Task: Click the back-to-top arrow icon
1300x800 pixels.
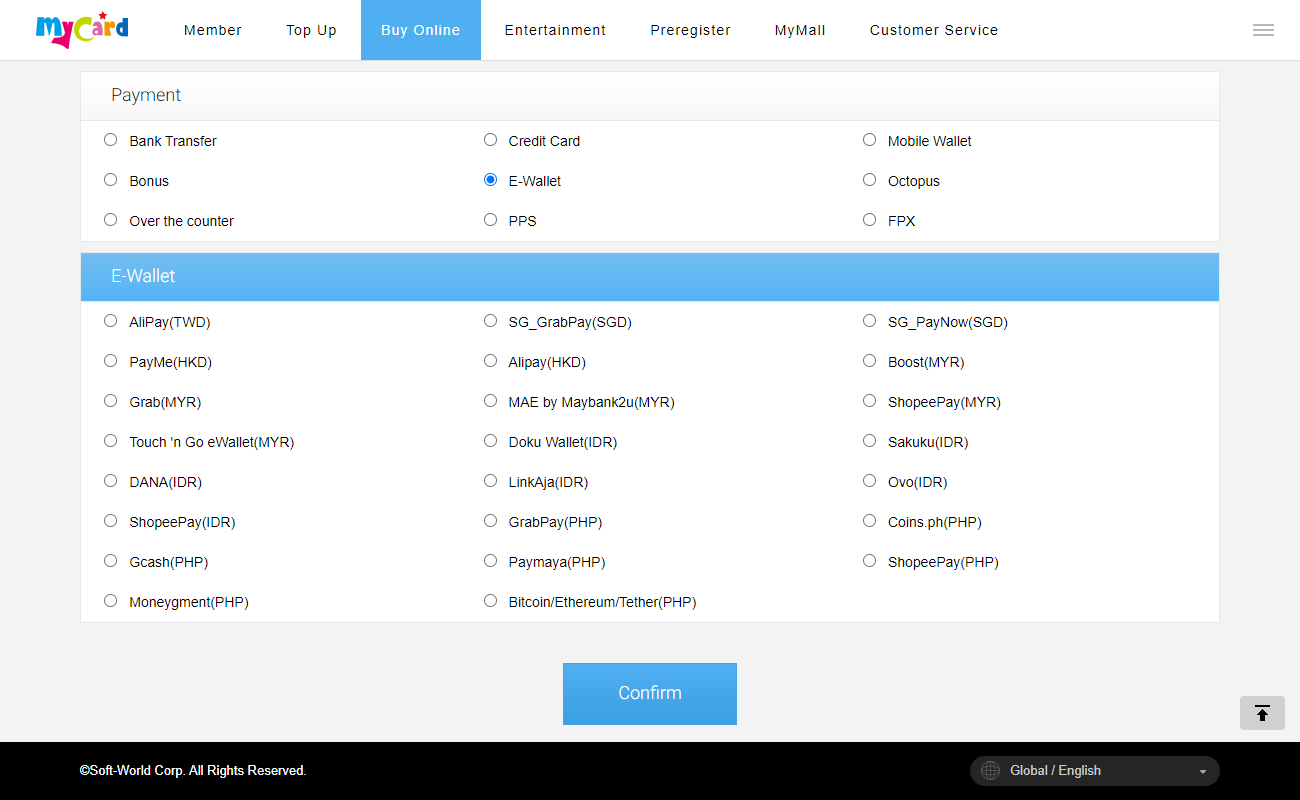Action: [x=1262, y=713]
